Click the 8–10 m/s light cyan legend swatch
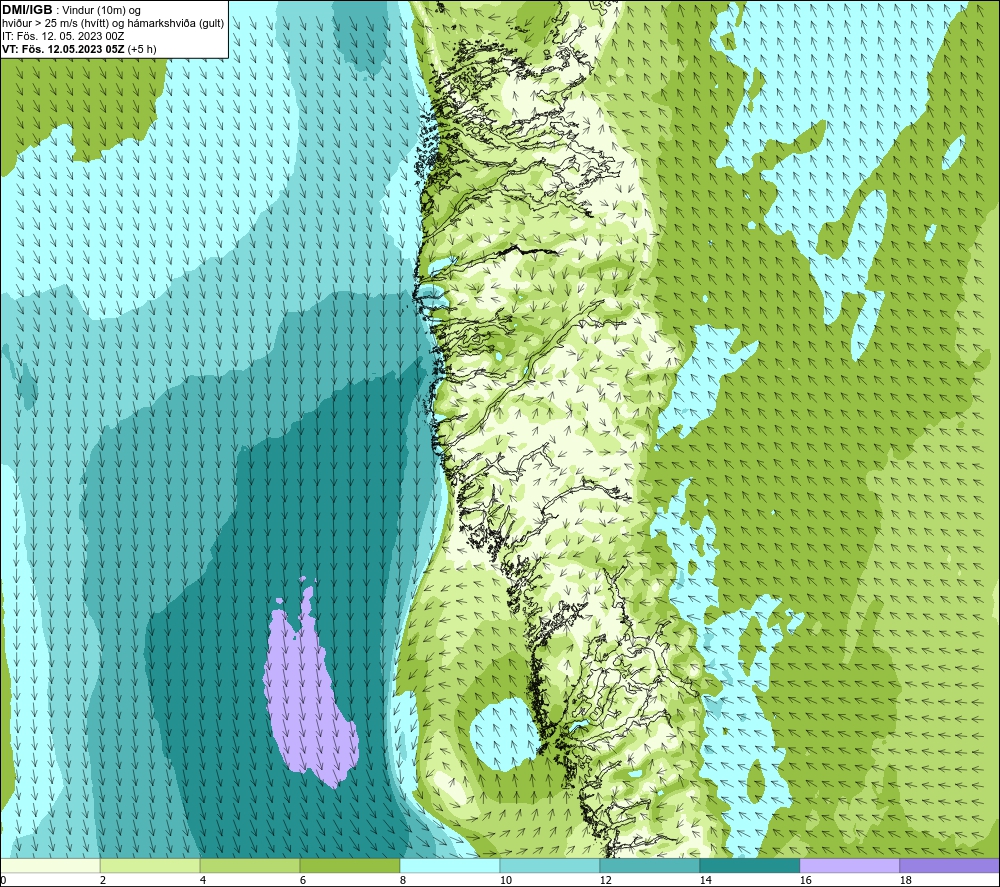This screenshot has width=1000, height=887. (450, 866)
